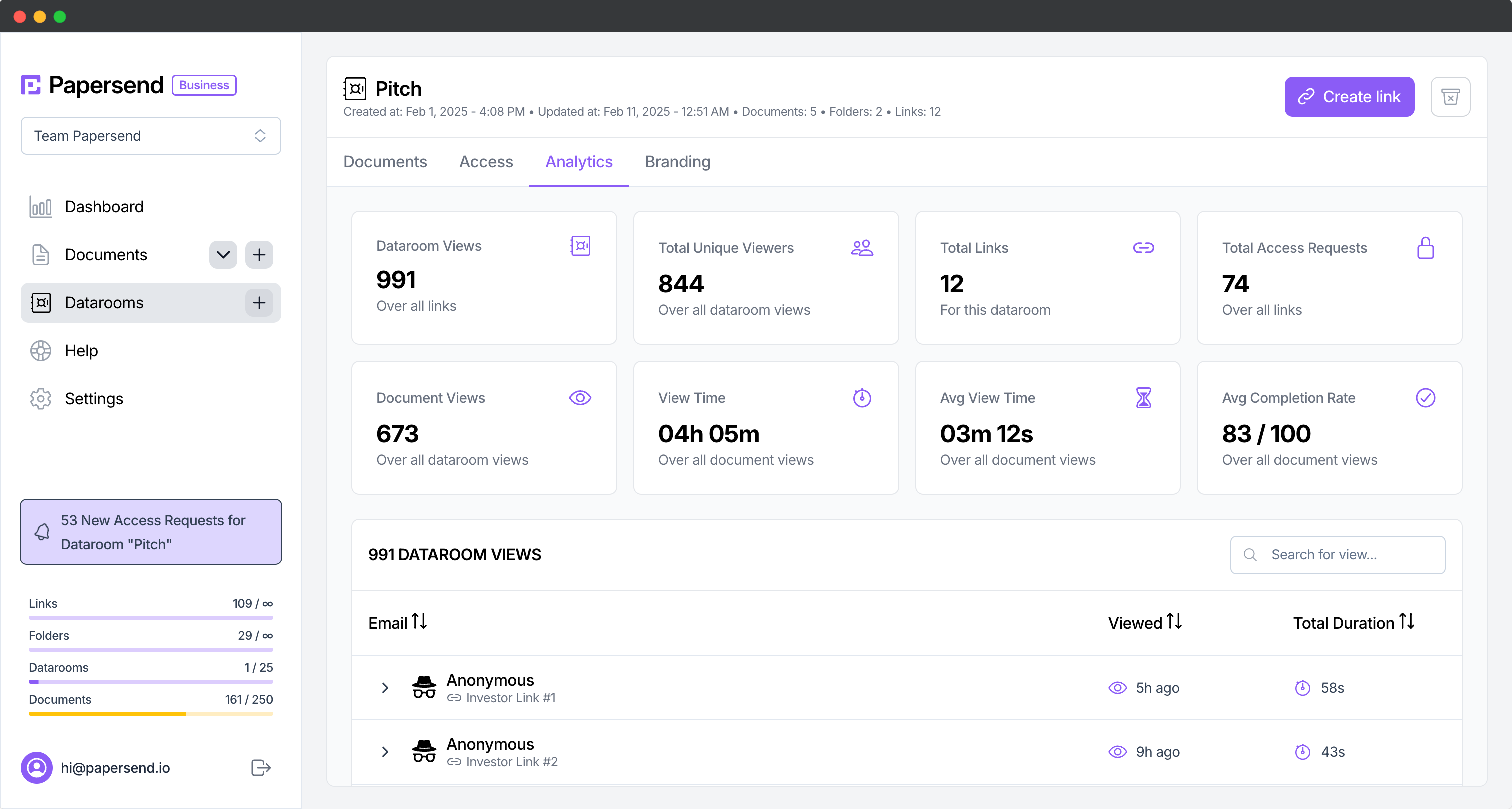Sort the table by Total Duration

(x=1354, y=622)
